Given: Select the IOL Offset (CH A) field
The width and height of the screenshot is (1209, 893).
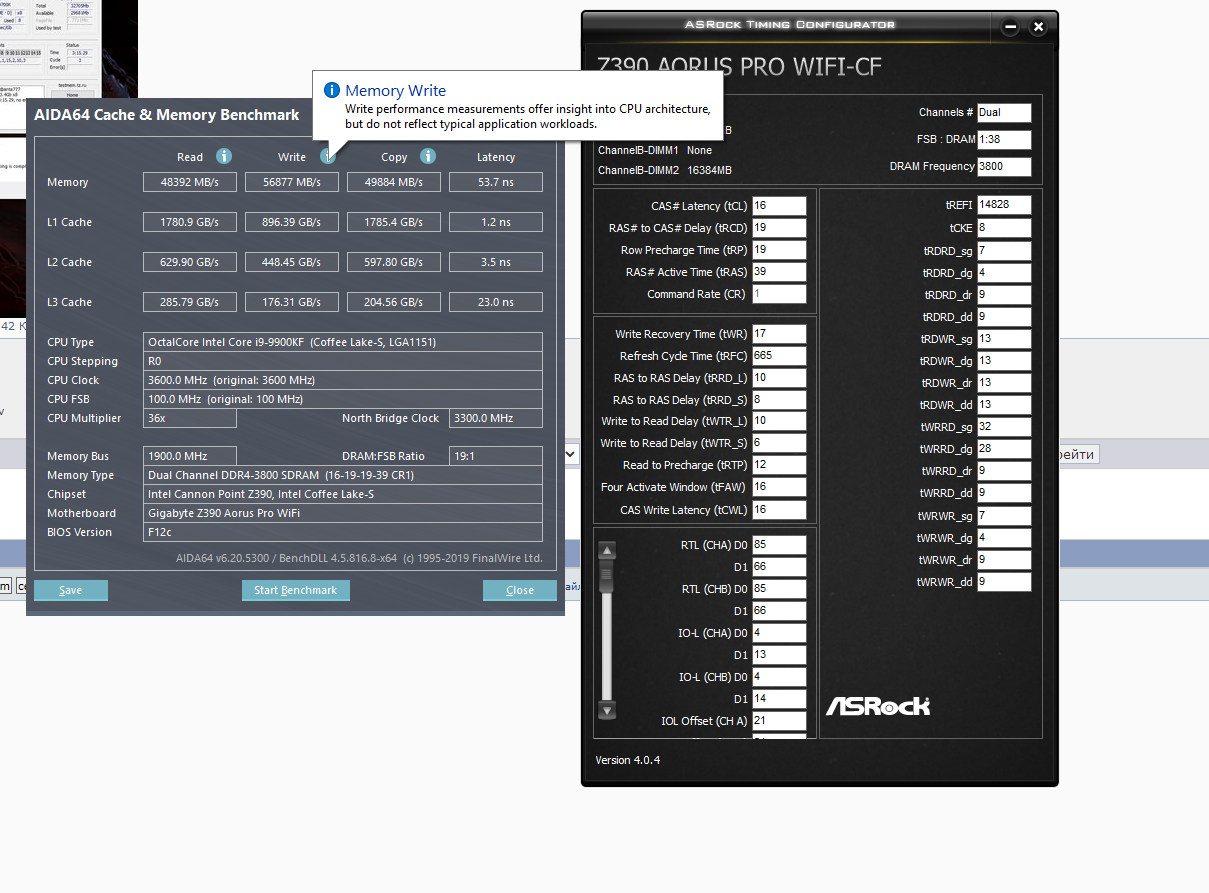Looking at the screenshot, I should click(x=779, y=721).
